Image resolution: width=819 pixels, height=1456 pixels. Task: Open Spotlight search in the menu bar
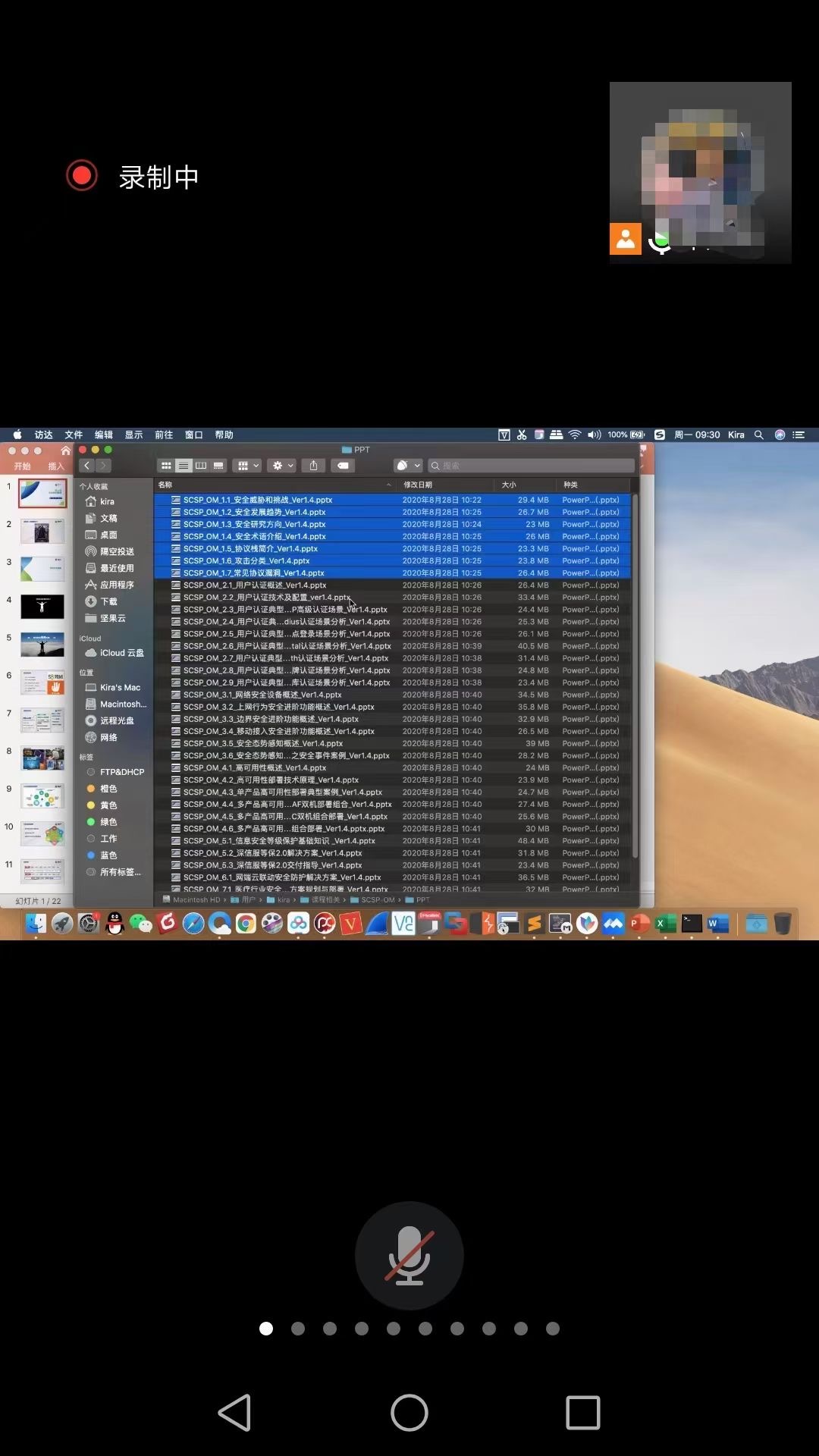(x=758, y=435)
